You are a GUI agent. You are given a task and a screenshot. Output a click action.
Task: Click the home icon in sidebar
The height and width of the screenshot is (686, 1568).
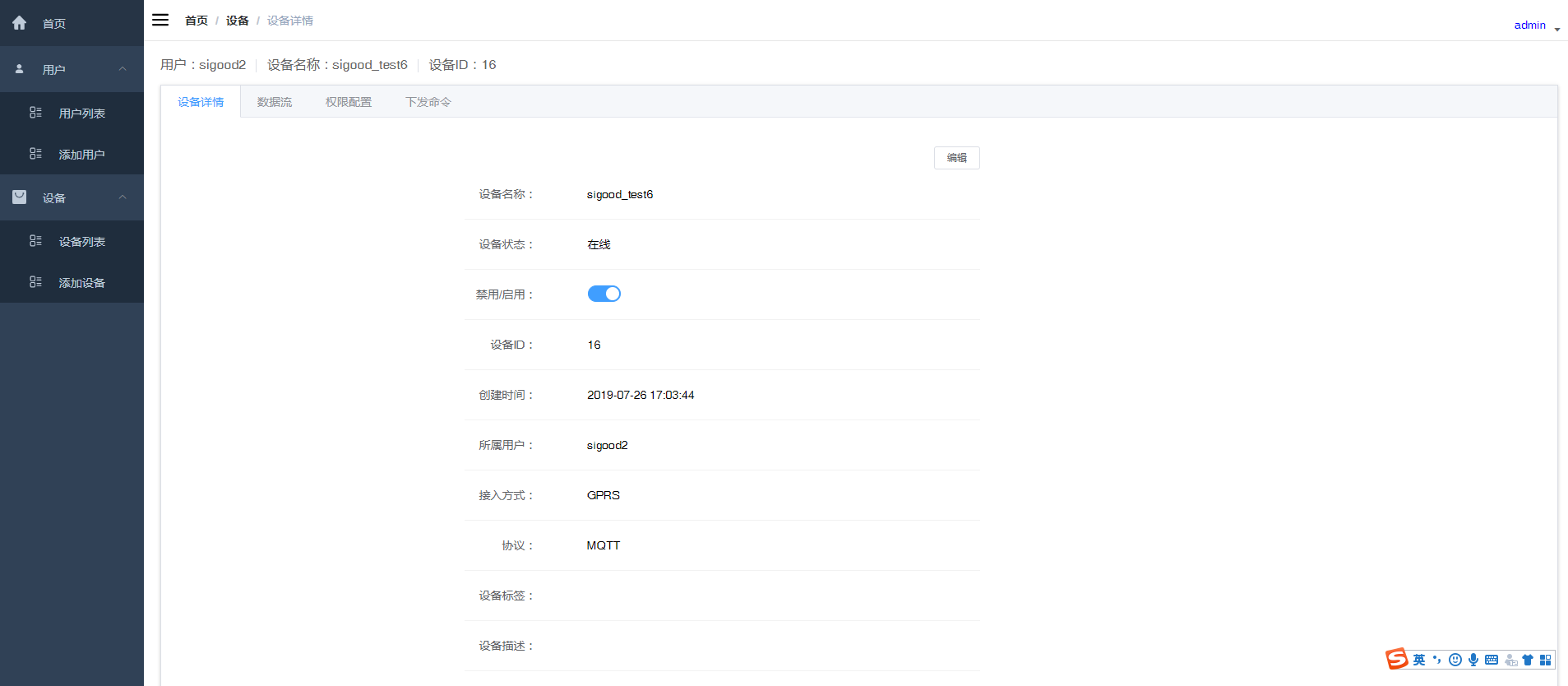point(20,23)
